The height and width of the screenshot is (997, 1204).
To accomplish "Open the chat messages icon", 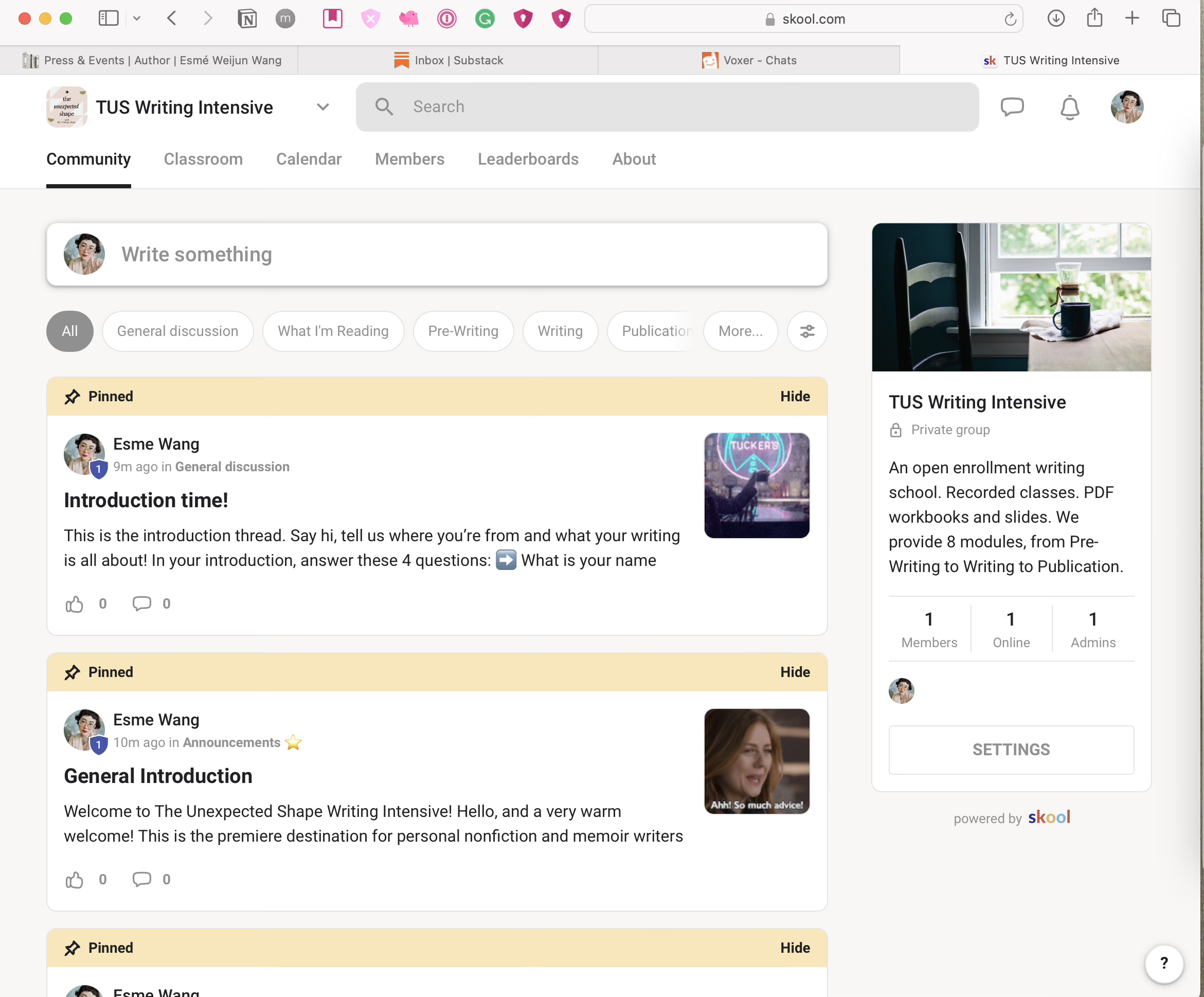I will 1012,106.
